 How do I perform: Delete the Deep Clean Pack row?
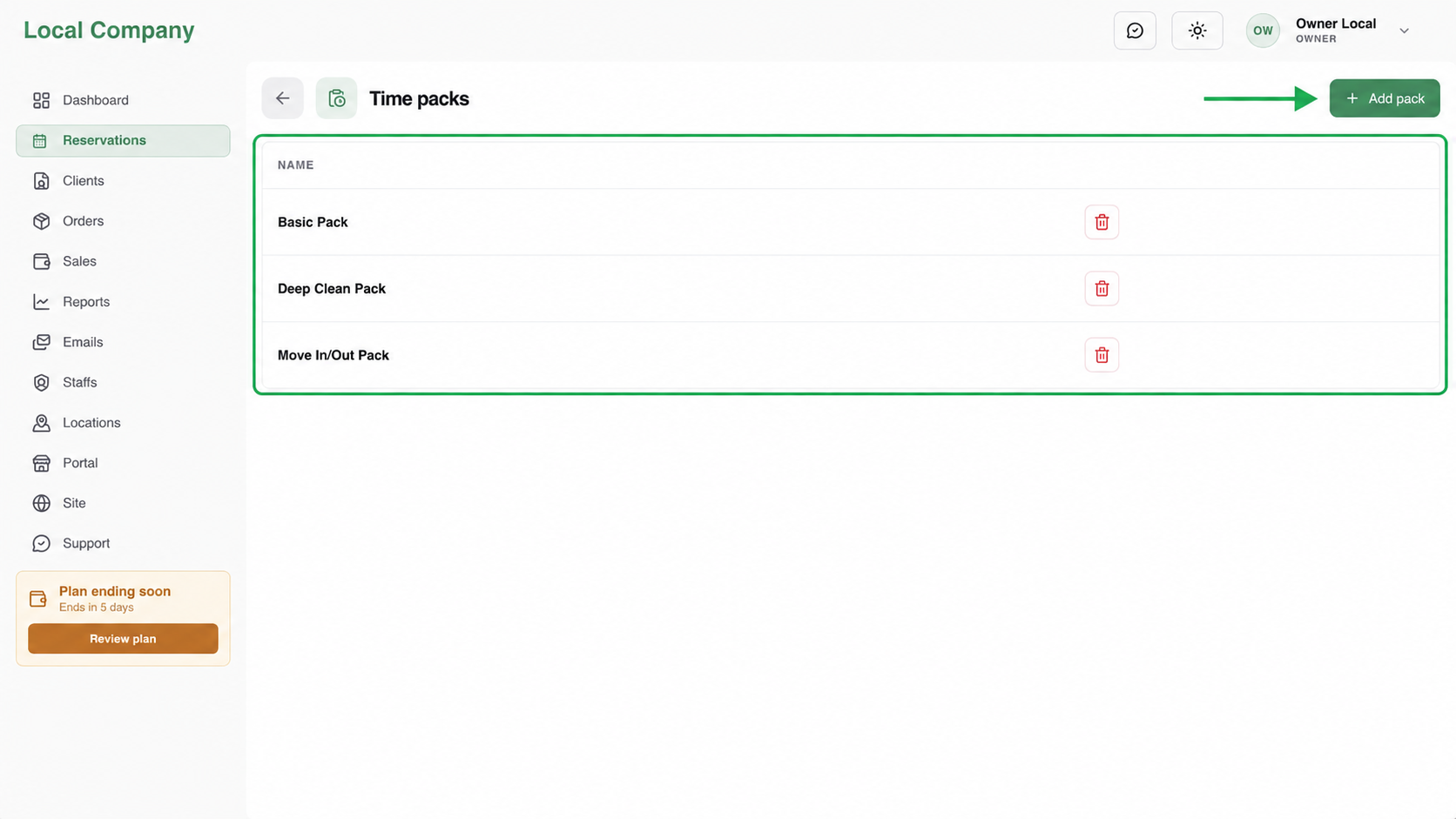[x=1102, y=288]
